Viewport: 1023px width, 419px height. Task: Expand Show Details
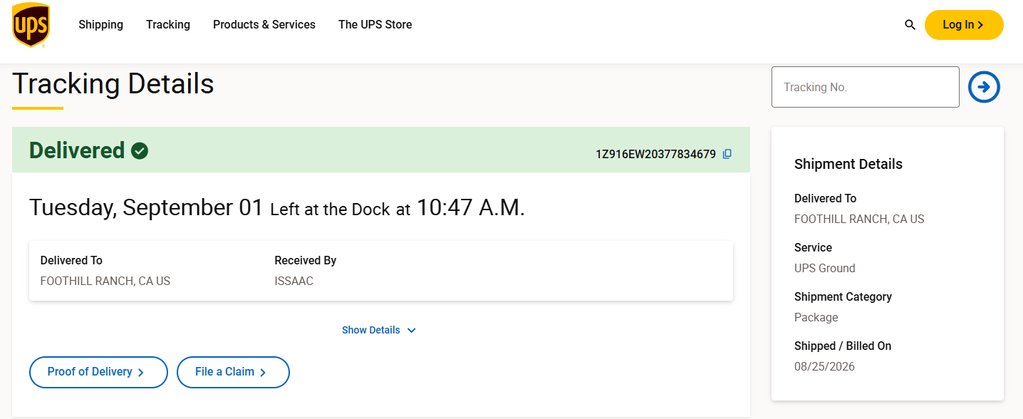coord(379,330)
